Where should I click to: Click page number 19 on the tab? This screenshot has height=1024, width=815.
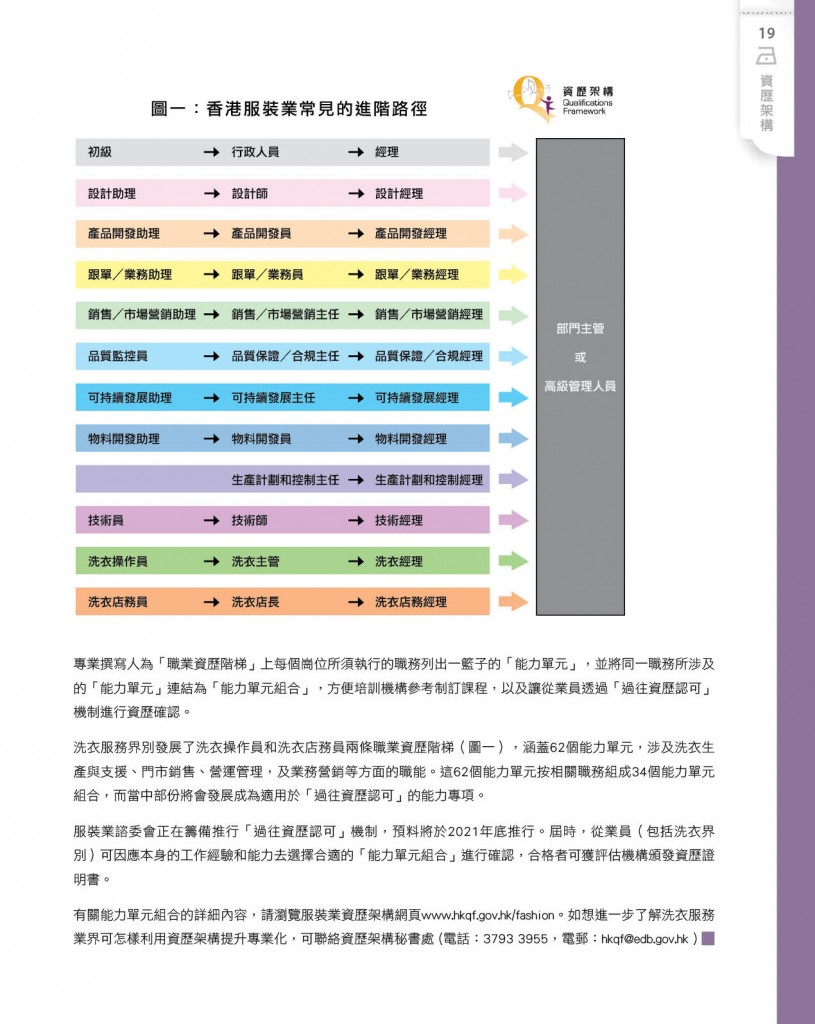pos(767,34)
